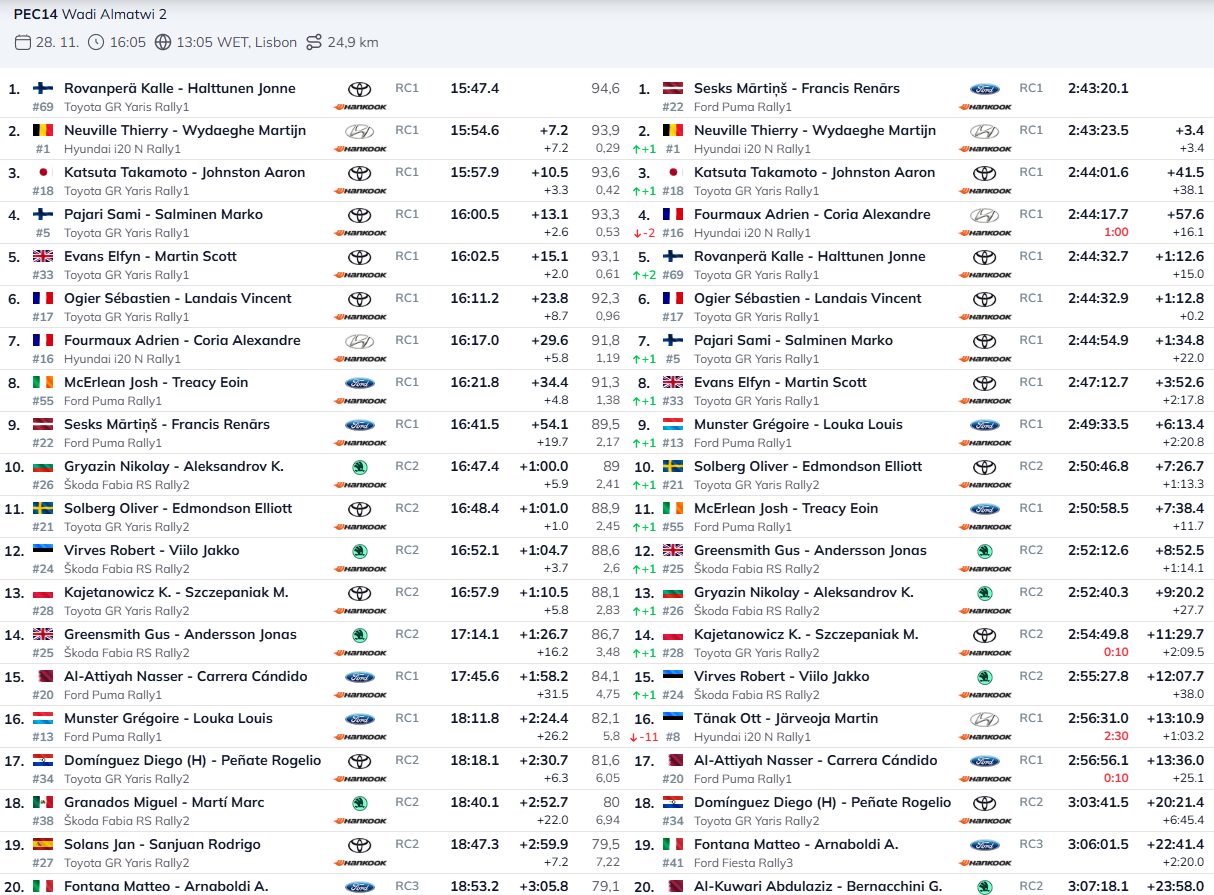Click the route icon next to 24,9 km
1214x895 pixels.
[x=315, y=42]
